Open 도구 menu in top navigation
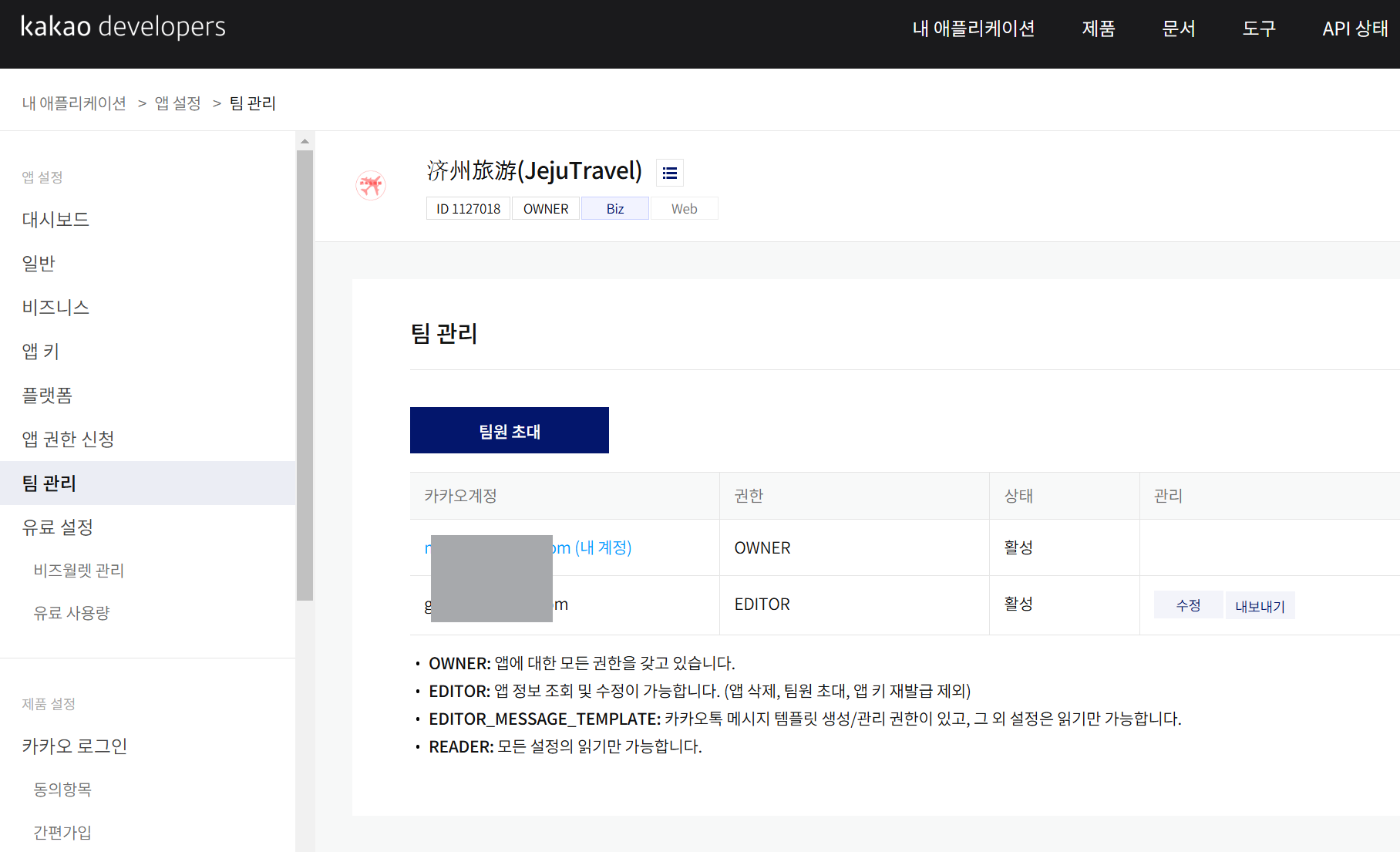This screenshot has width=1400, height=852. click(x=1259, y=29)
